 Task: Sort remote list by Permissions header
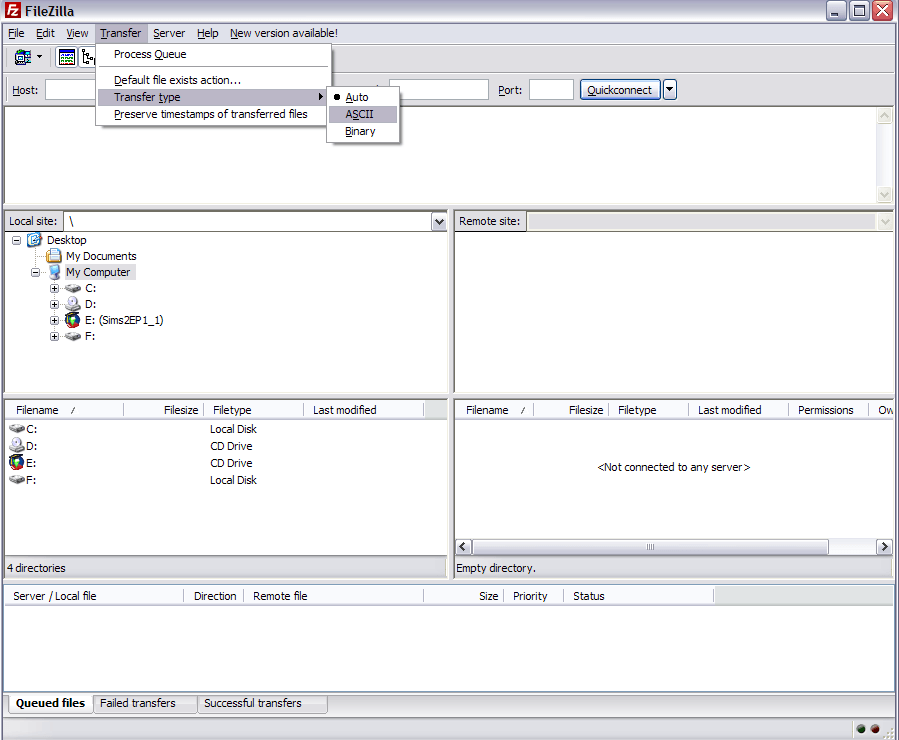(828, 410)
